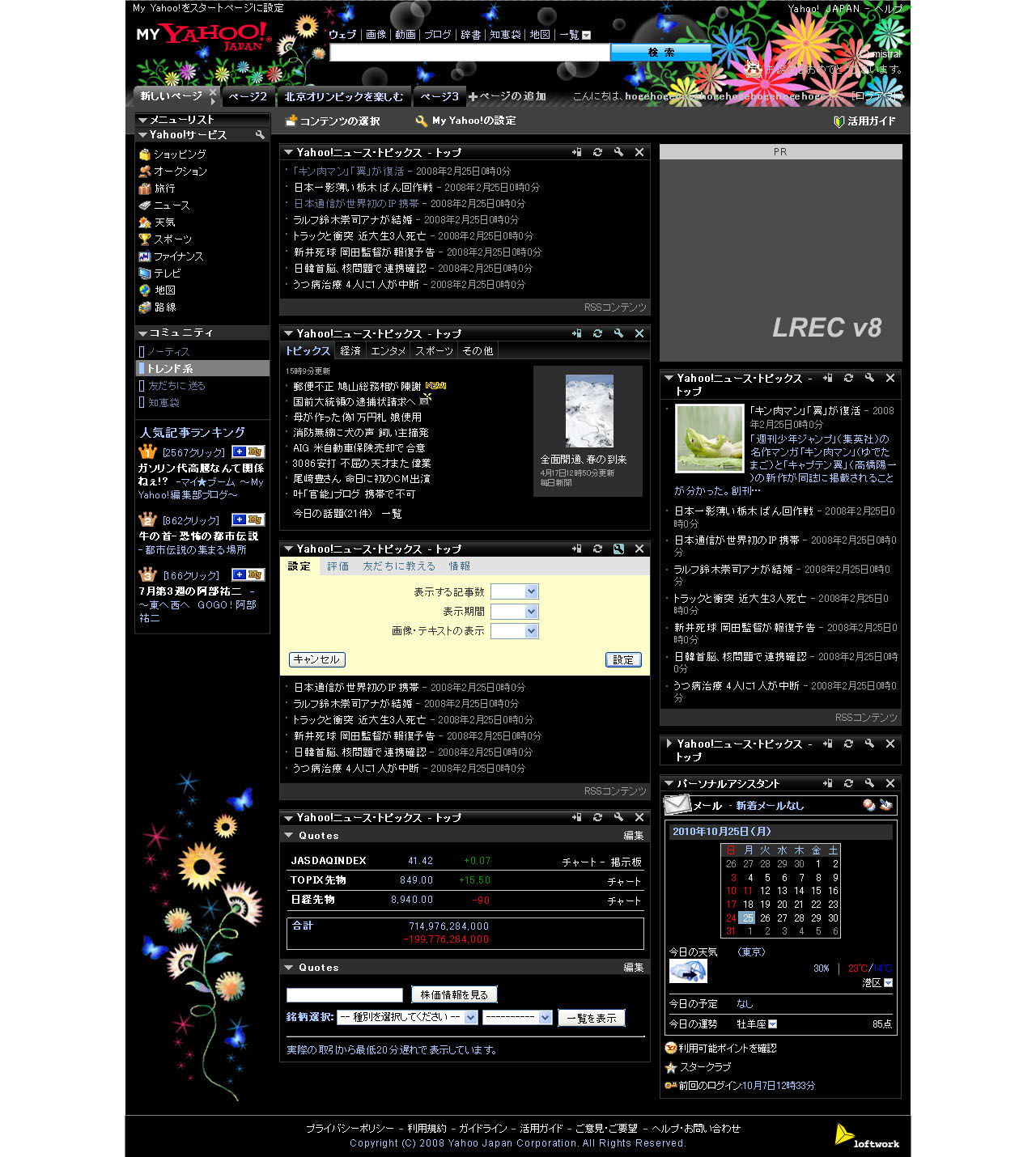The width and height of the screenshot is (1036, 1157).
Task: Open チャート link in the TOPIX先物 row
Action: [x=624, y=882]
